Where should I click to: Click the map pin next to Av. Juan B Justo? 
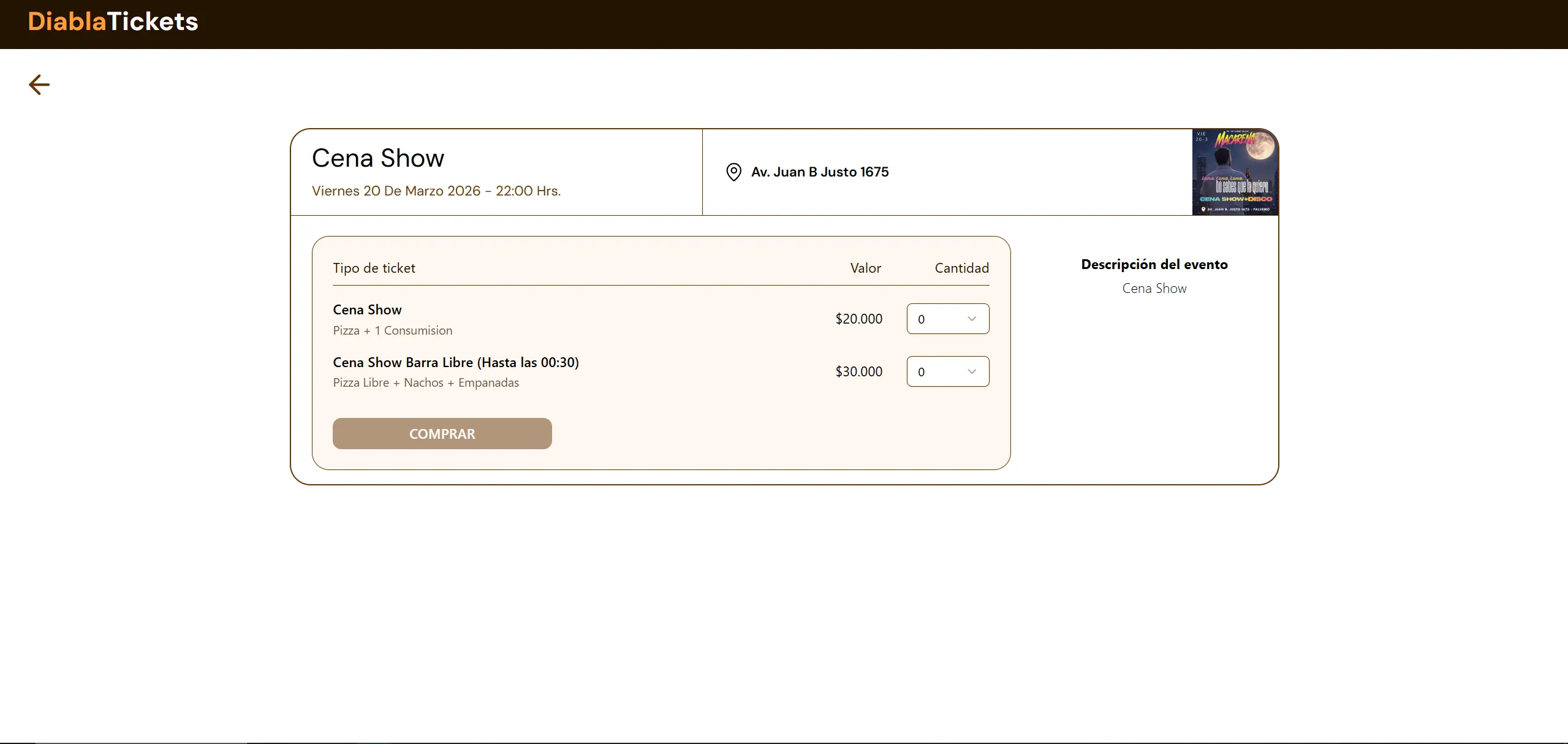tap(733, 172)
